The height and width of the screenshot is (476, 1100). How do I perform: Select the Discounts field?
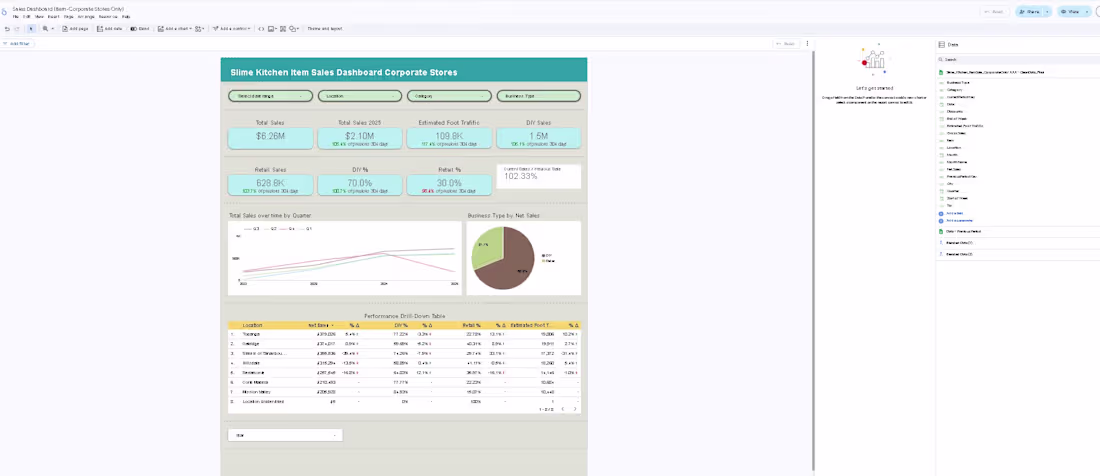pos(954,111)
